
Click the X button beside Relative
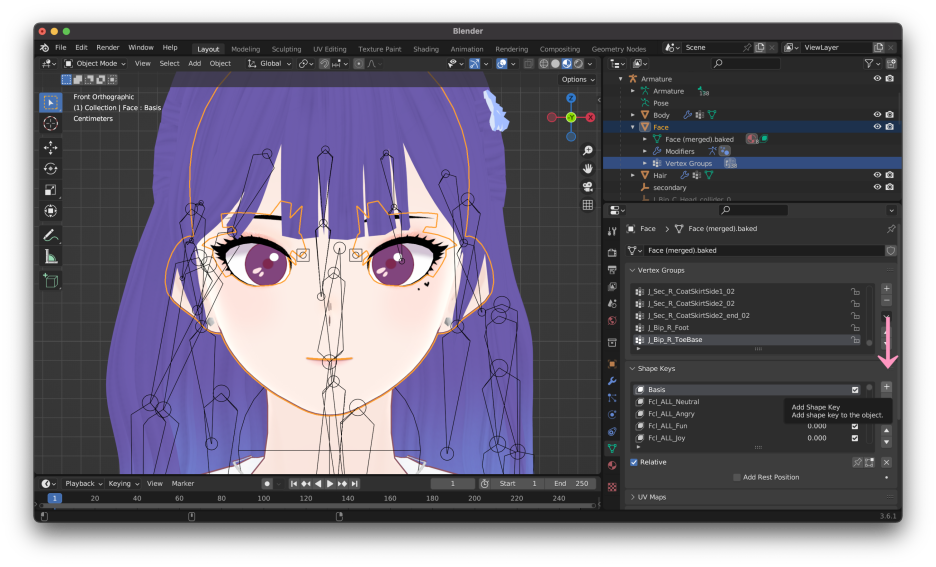(x=886, y=462)
